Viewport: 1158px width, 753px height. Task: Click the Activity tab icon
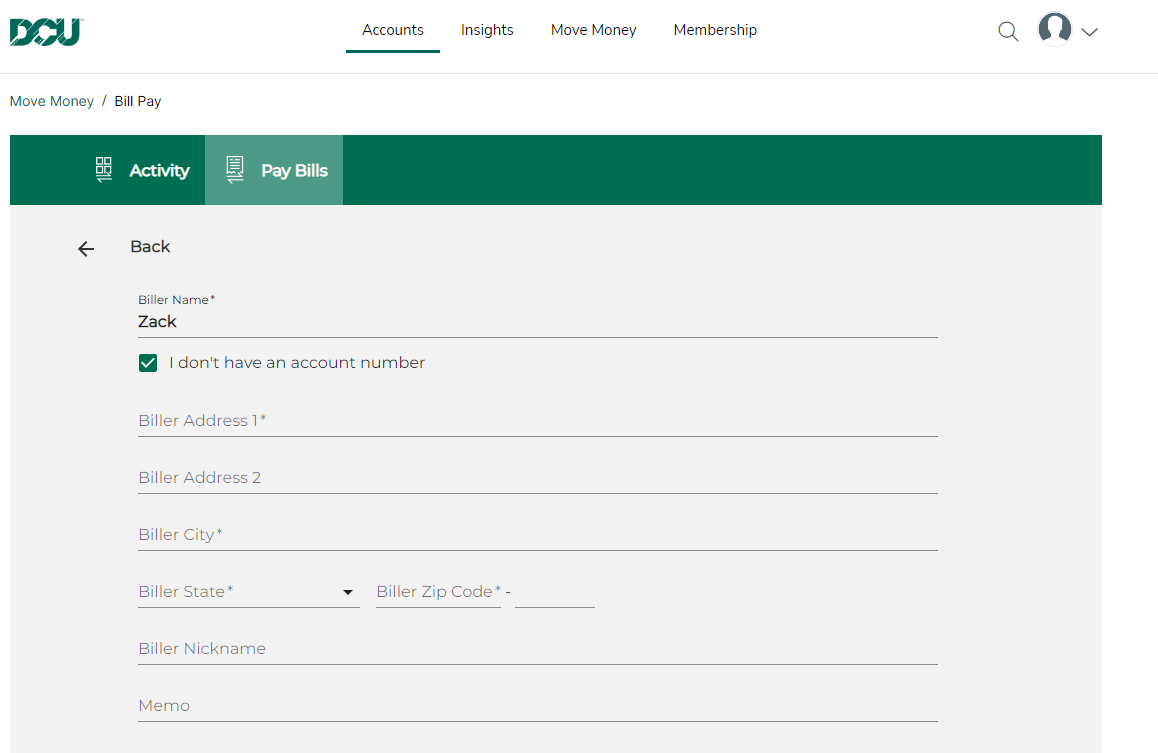[104, 169]
